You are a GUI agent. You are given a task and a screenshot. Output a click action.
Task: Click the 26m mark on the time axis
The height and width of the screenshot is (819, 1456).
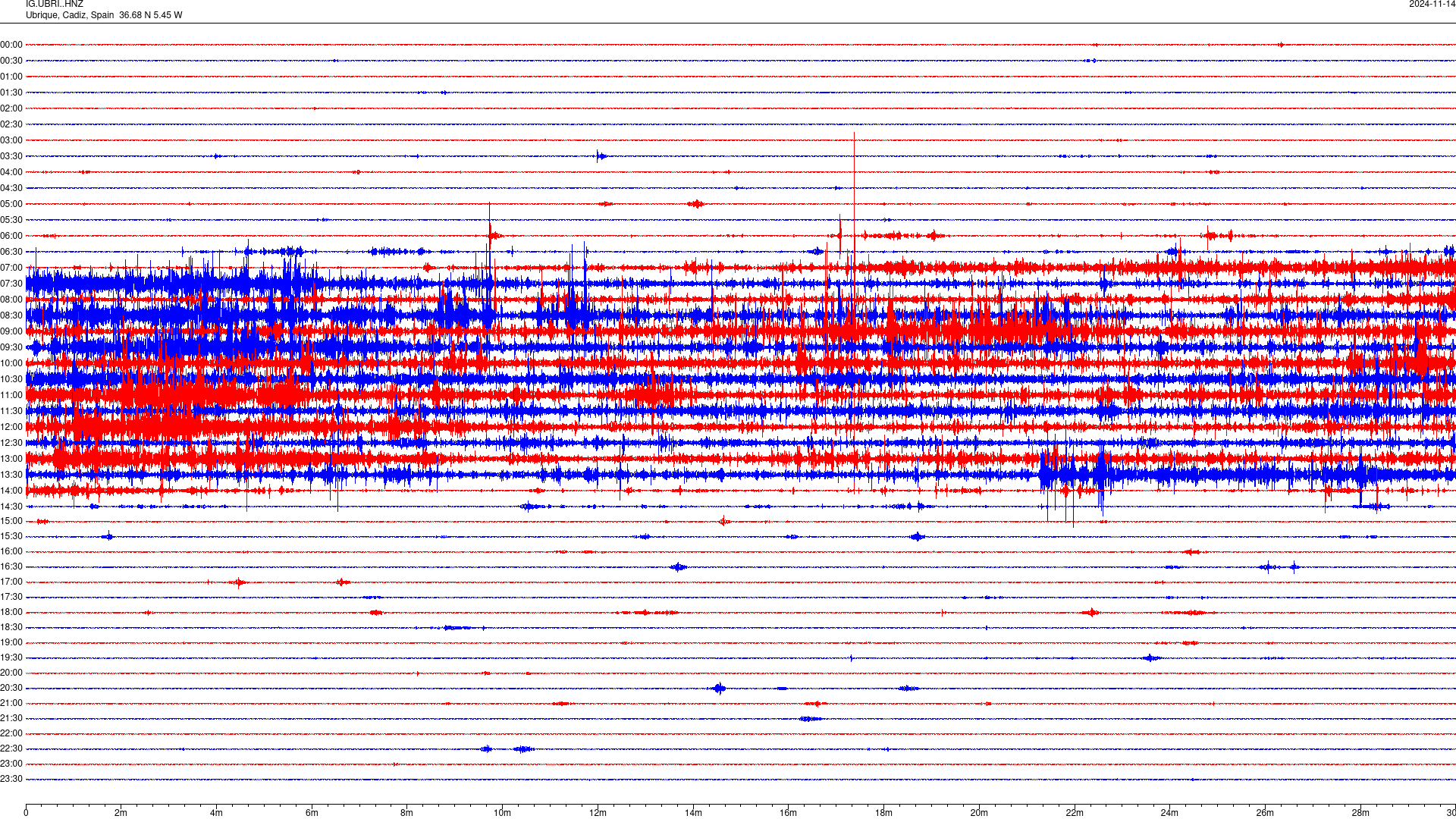(x=1265, y=813)
